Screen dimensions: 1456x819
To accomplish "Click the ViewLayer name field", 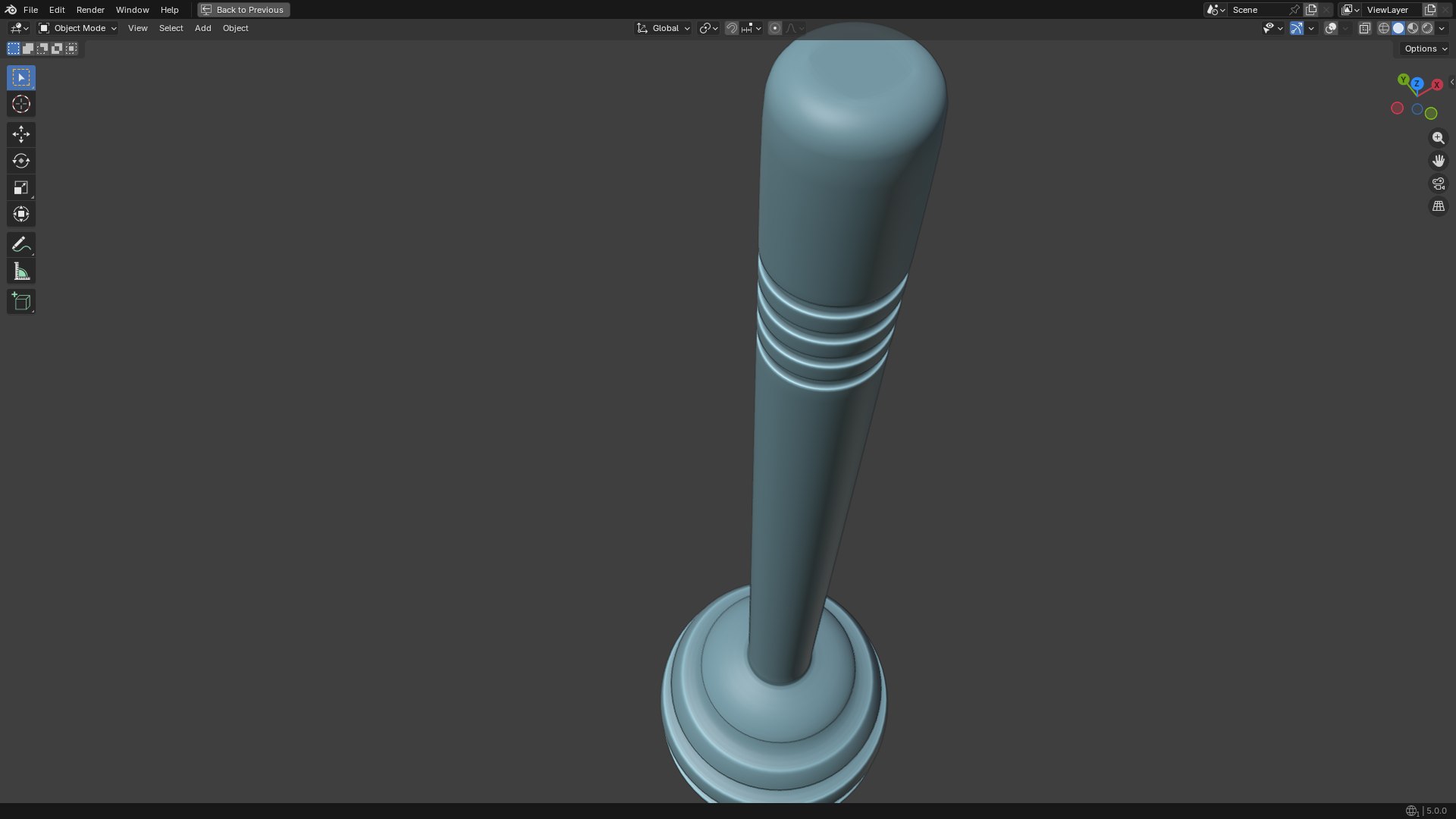I will coord(1392,10).
